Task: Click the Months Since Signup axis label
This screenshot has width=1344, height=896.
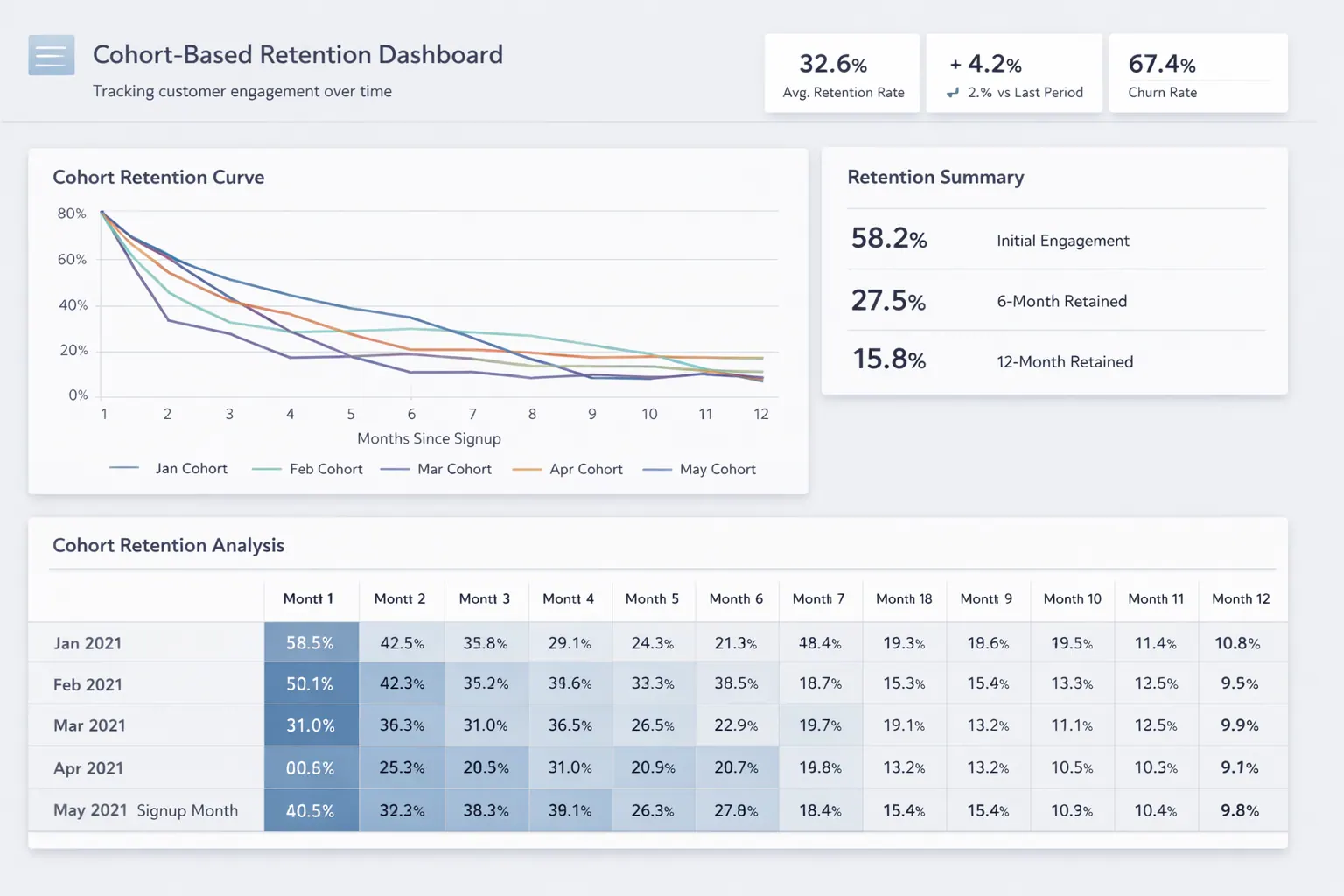Action: click(x=428, y=438)
